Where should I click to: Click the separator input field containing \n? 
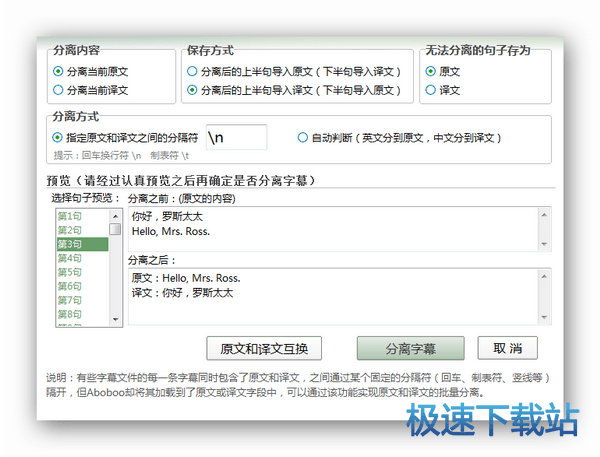click(x=236, y=137)
